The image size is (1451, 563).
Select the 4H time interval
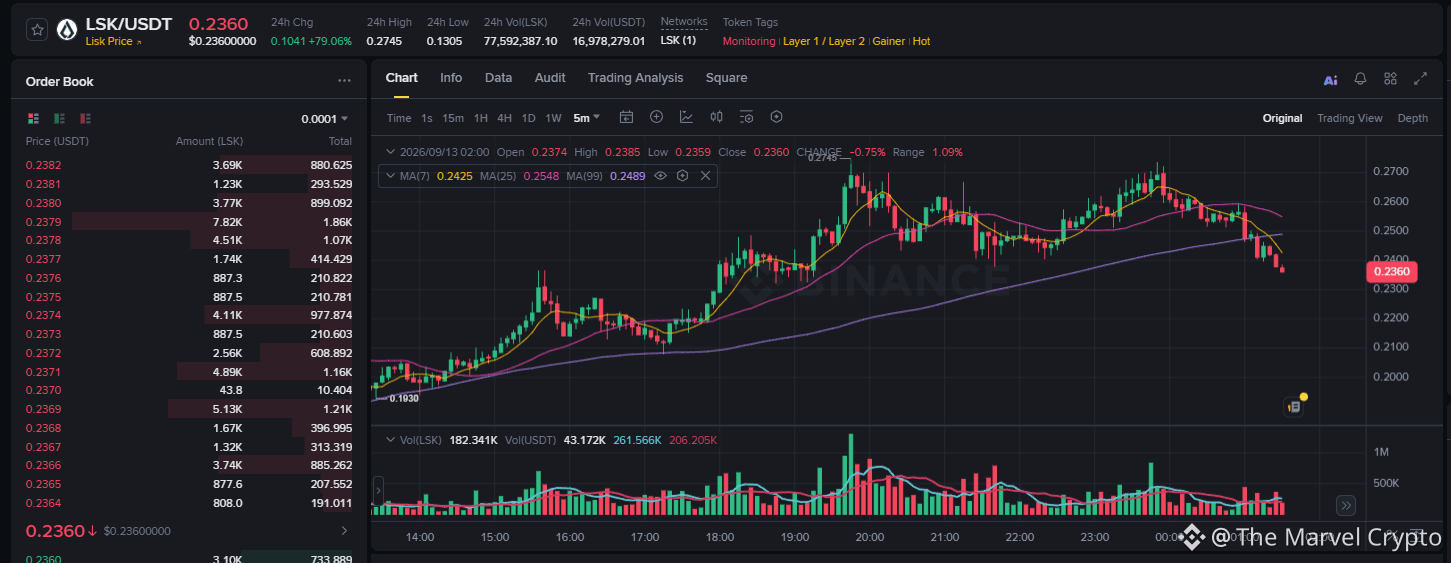coord(504,118)
